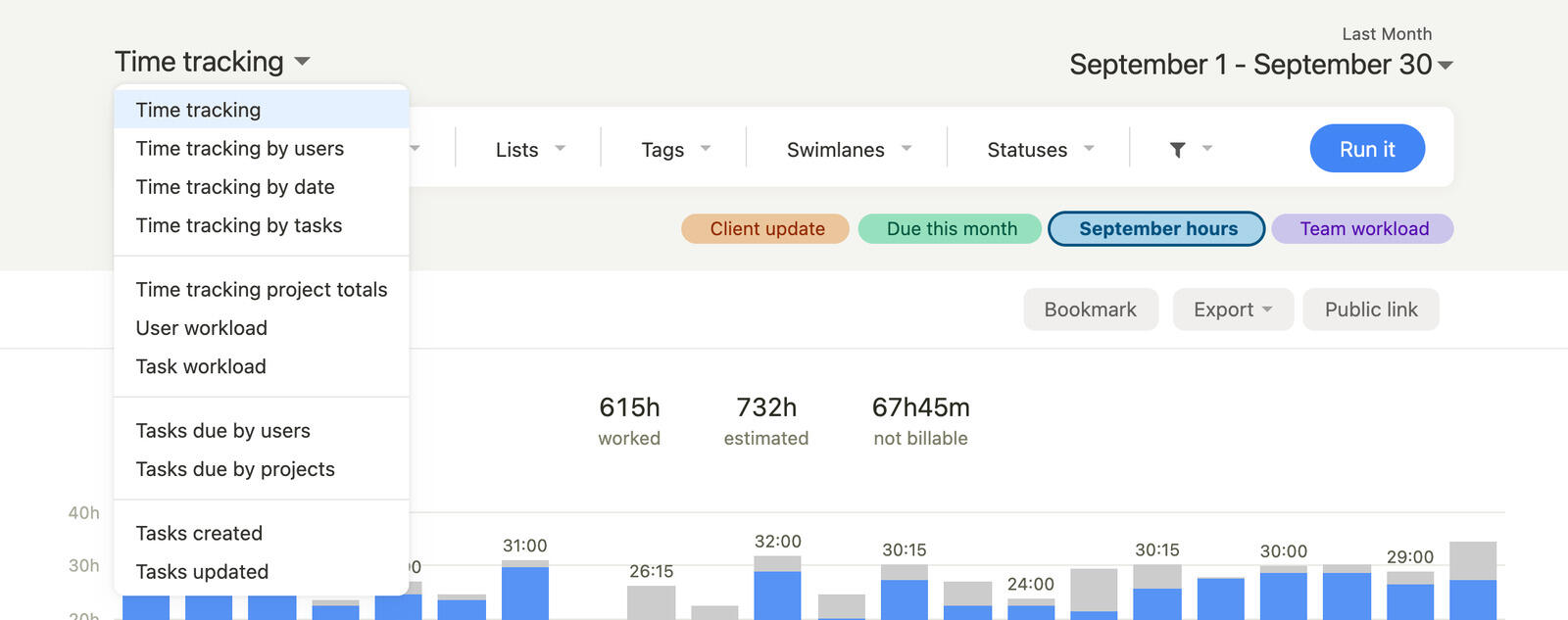Expand the Time tracking report title dropdown
The height and width of the screenshot is (620, 1568).
(x=213, y=62)
